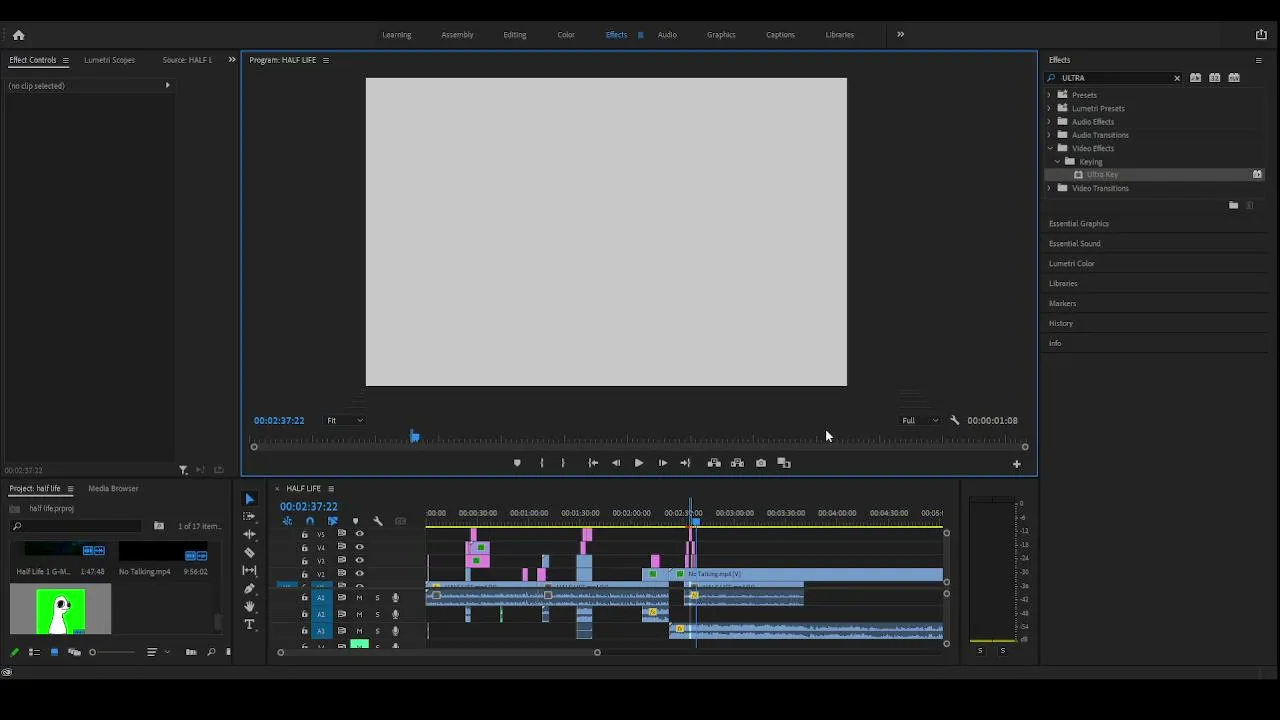
Task: Expand Lumetri Presets folder
Action: 1049,108
